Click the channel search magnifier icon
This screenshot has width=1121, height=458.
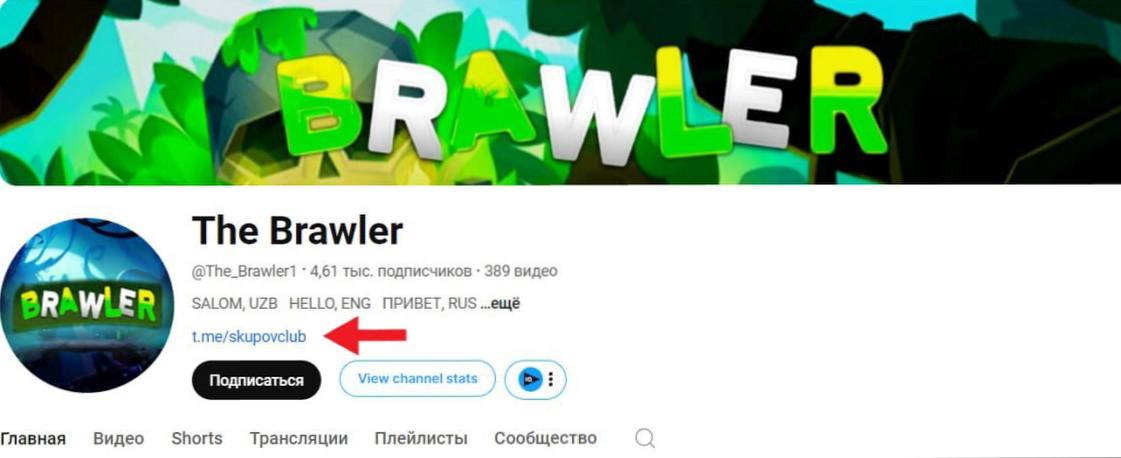point(645,438)
